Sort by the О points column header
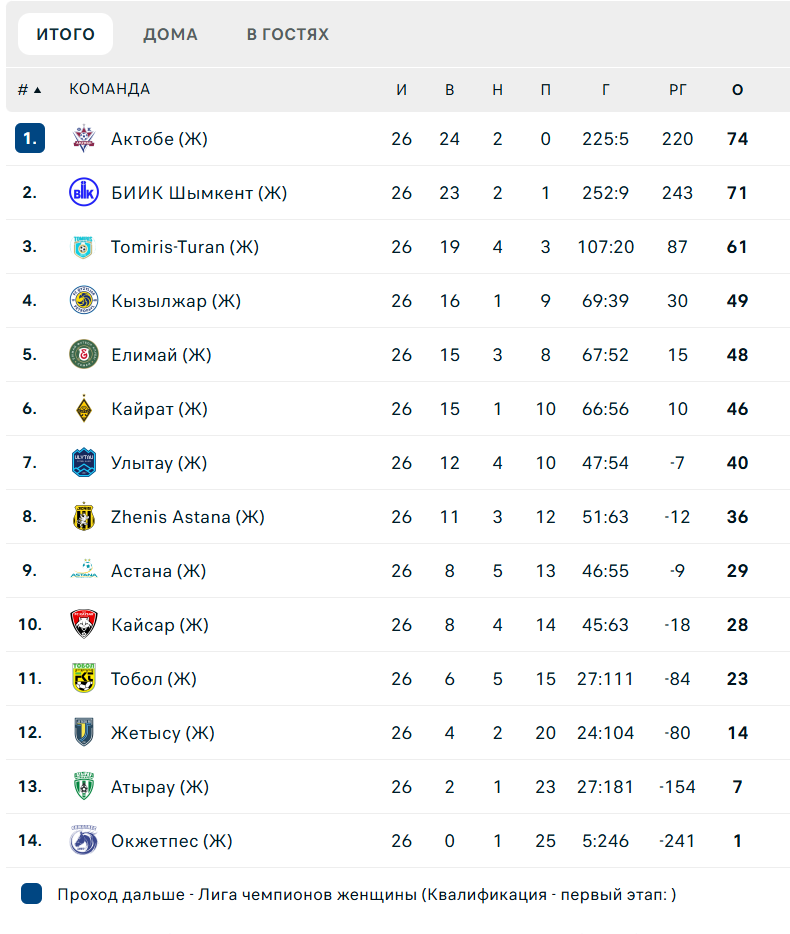Image resolution: width=790 pixels, height=934 pixels. (x=737, y=89)
